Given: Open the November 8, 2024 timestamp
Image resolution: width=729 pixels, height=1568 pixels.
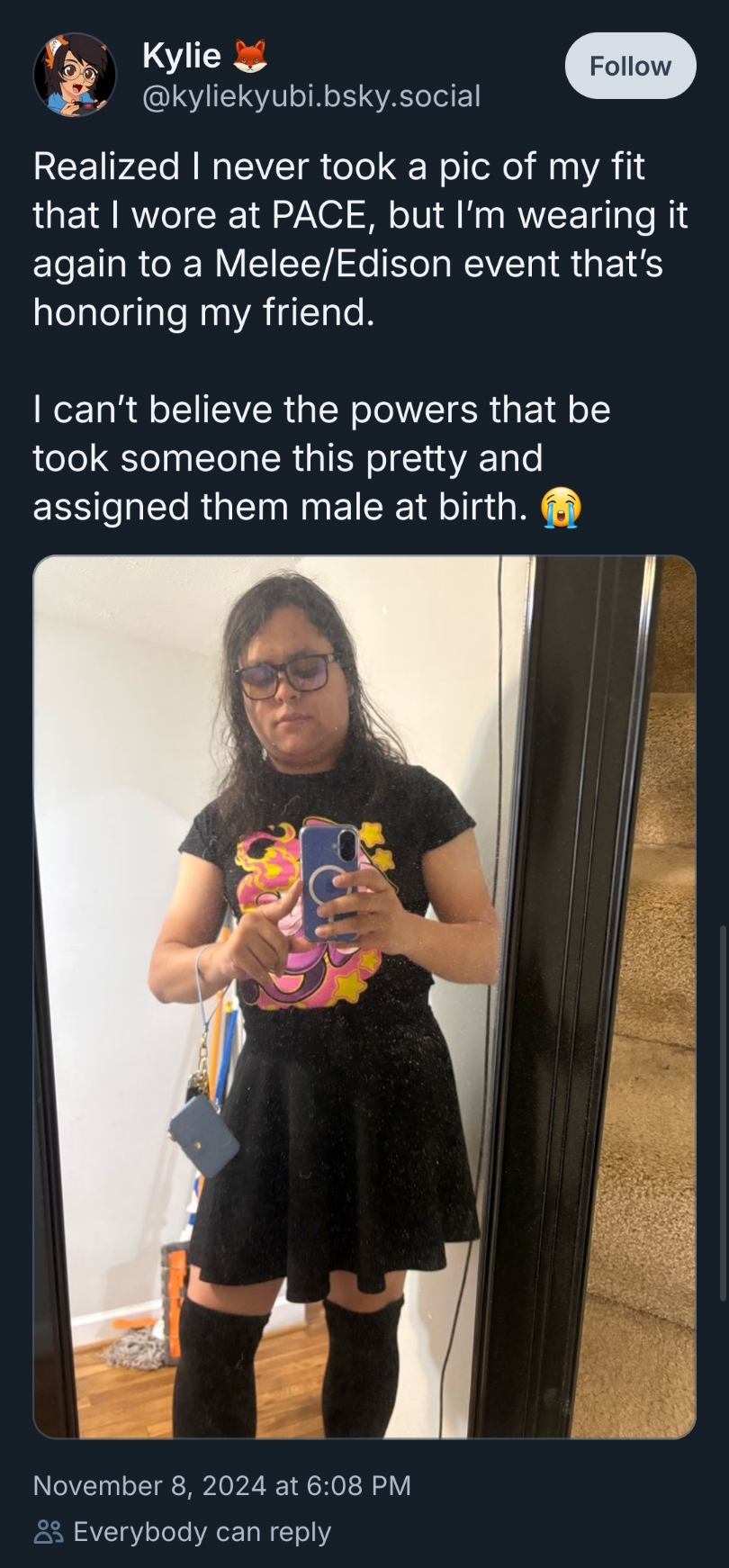Looking at the screenshot, I should (x=222, y=1484).
